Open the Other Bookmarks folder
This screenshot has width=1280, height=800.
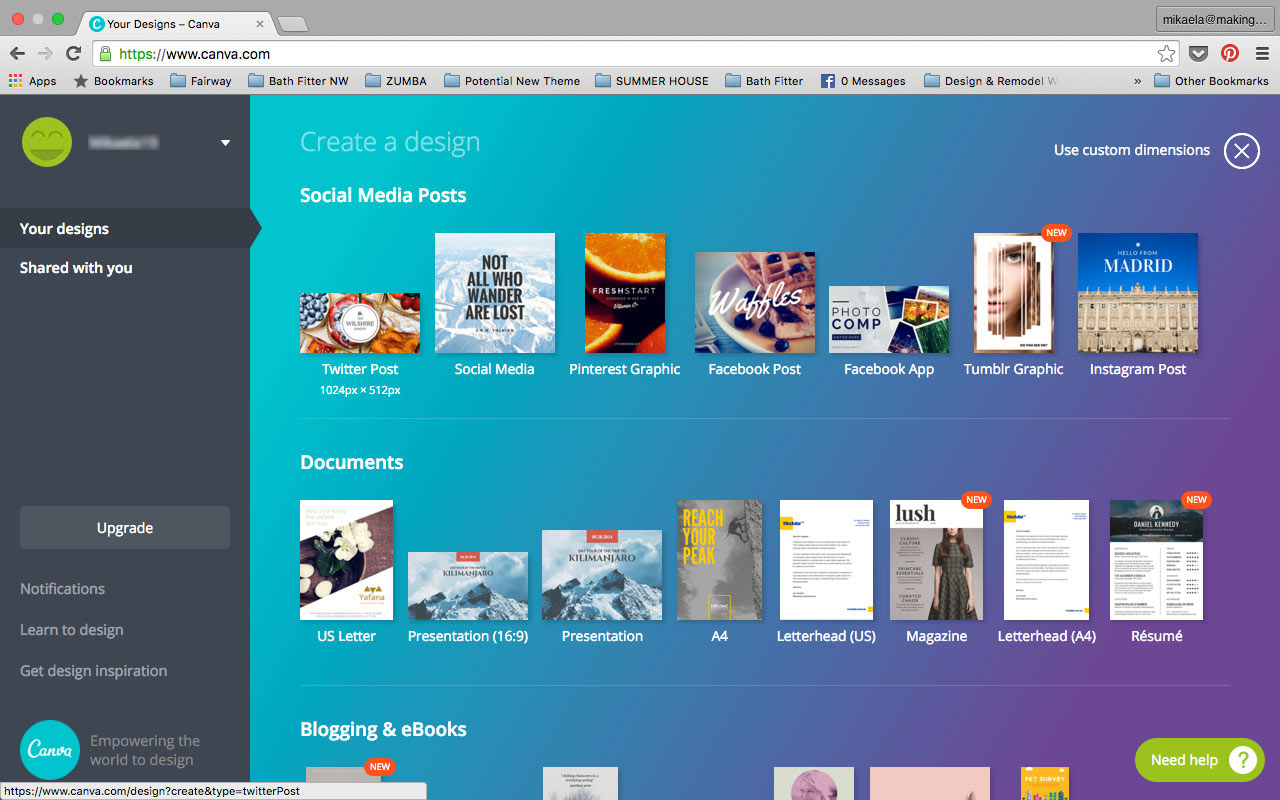pyautogui.click(x=1211, y=81)
